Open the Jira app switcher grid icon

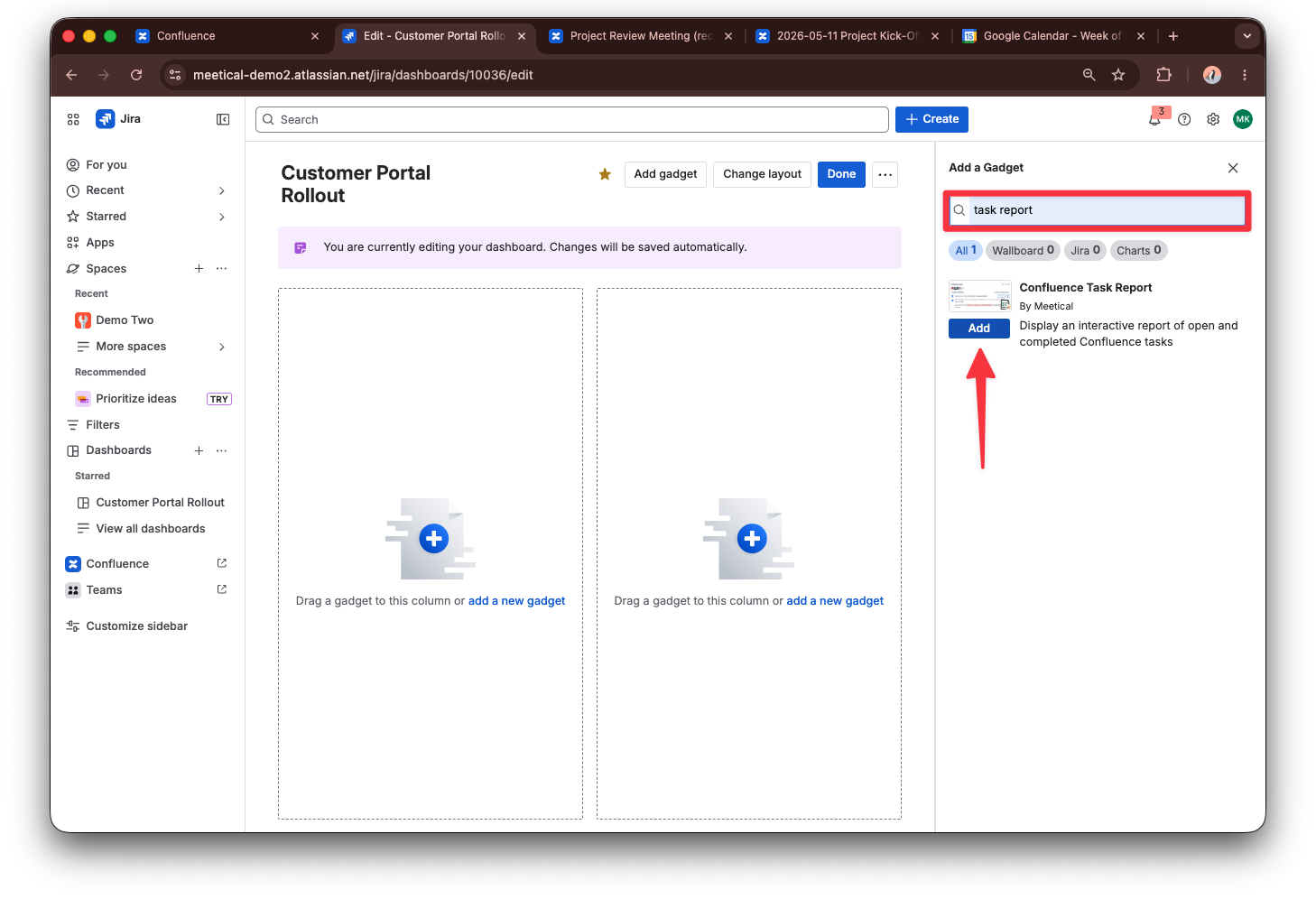click(73, 119)
